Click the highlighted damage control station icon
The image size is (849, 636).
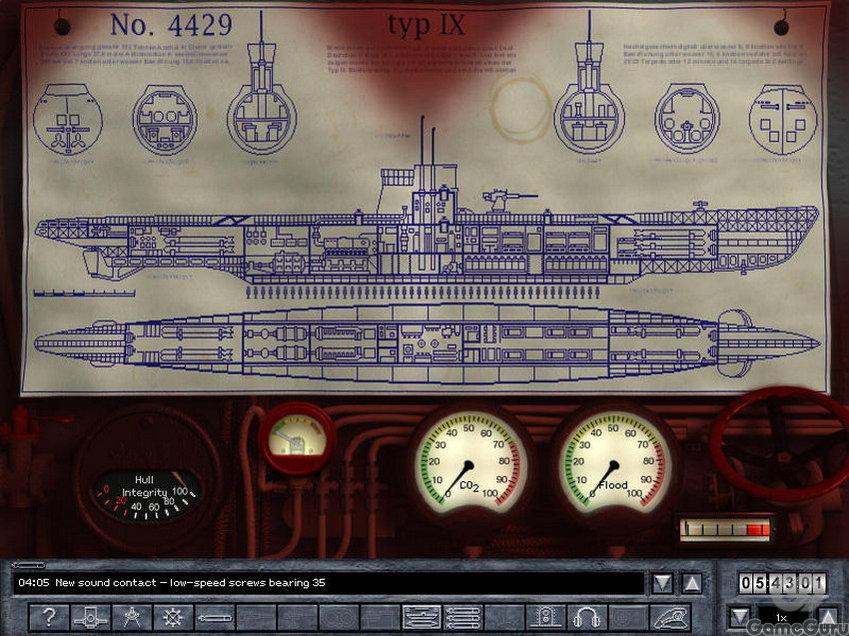[422, 617]
